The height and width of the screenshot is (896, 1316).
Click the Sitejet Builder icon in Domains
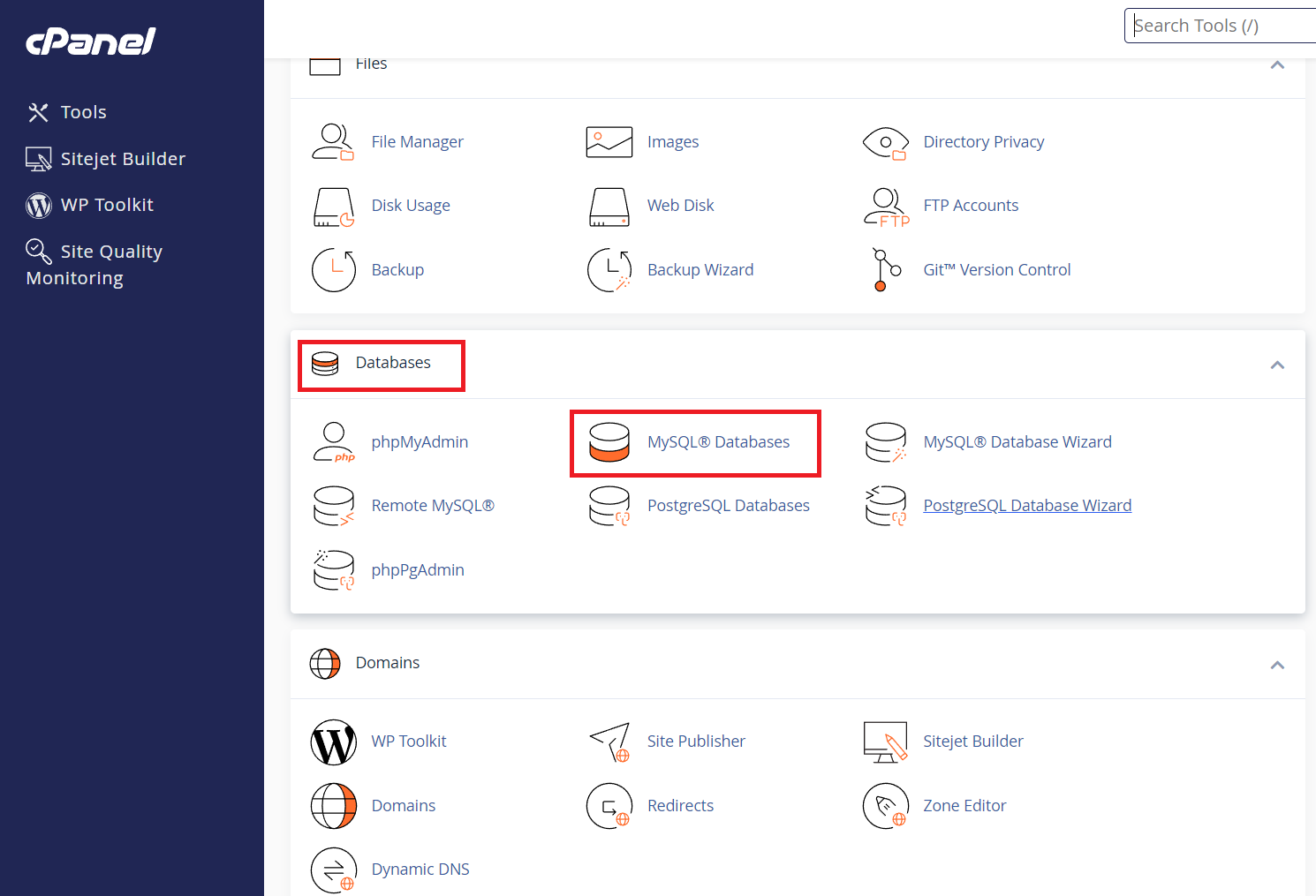[886, 742]
